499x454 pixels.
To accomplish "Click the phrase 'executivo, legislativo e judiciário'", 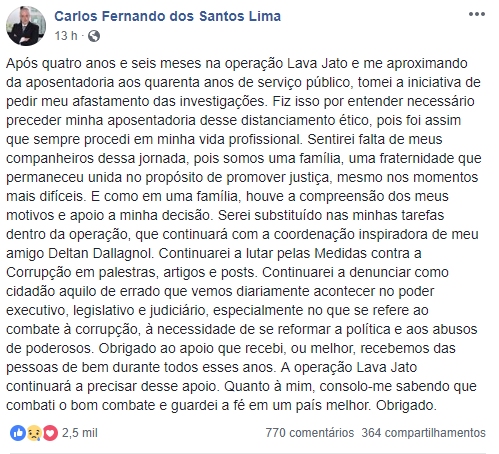I will (x=106, y=311).
